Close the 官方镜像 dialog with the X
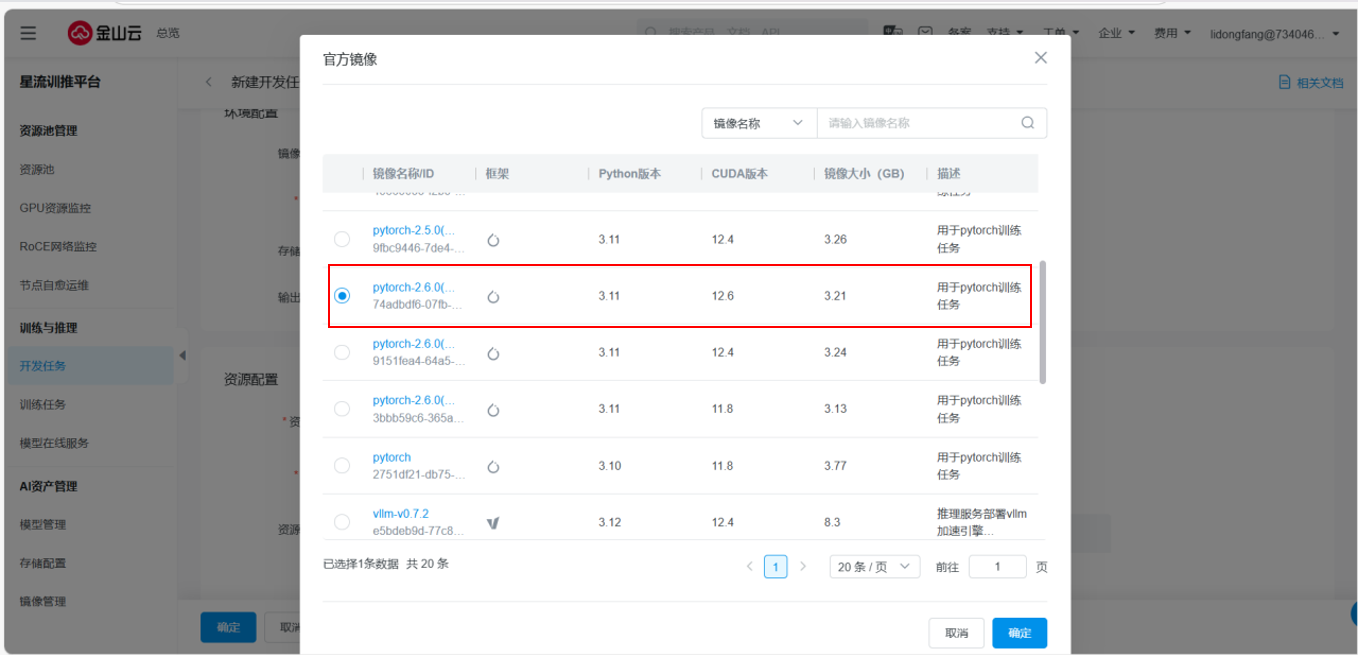This screenshot has height=655, width=1358. point(1040,58)
